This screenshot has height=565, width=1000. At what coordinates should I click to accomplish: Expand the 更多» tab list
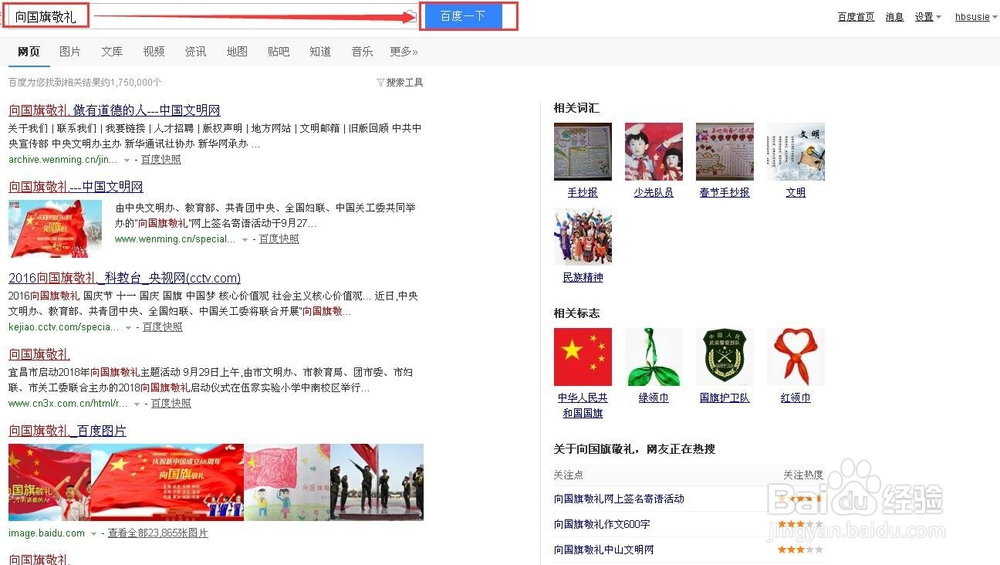click(x=404, y=52)
